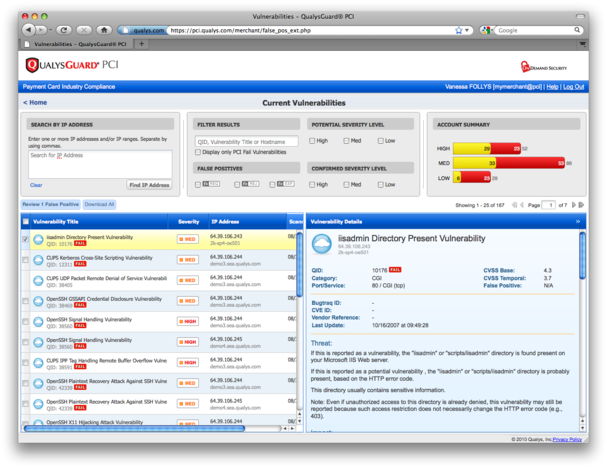Screen dimensions: 607x468
Task: Open the Privacy Policy footer link
Action: [x=567, y=439]
